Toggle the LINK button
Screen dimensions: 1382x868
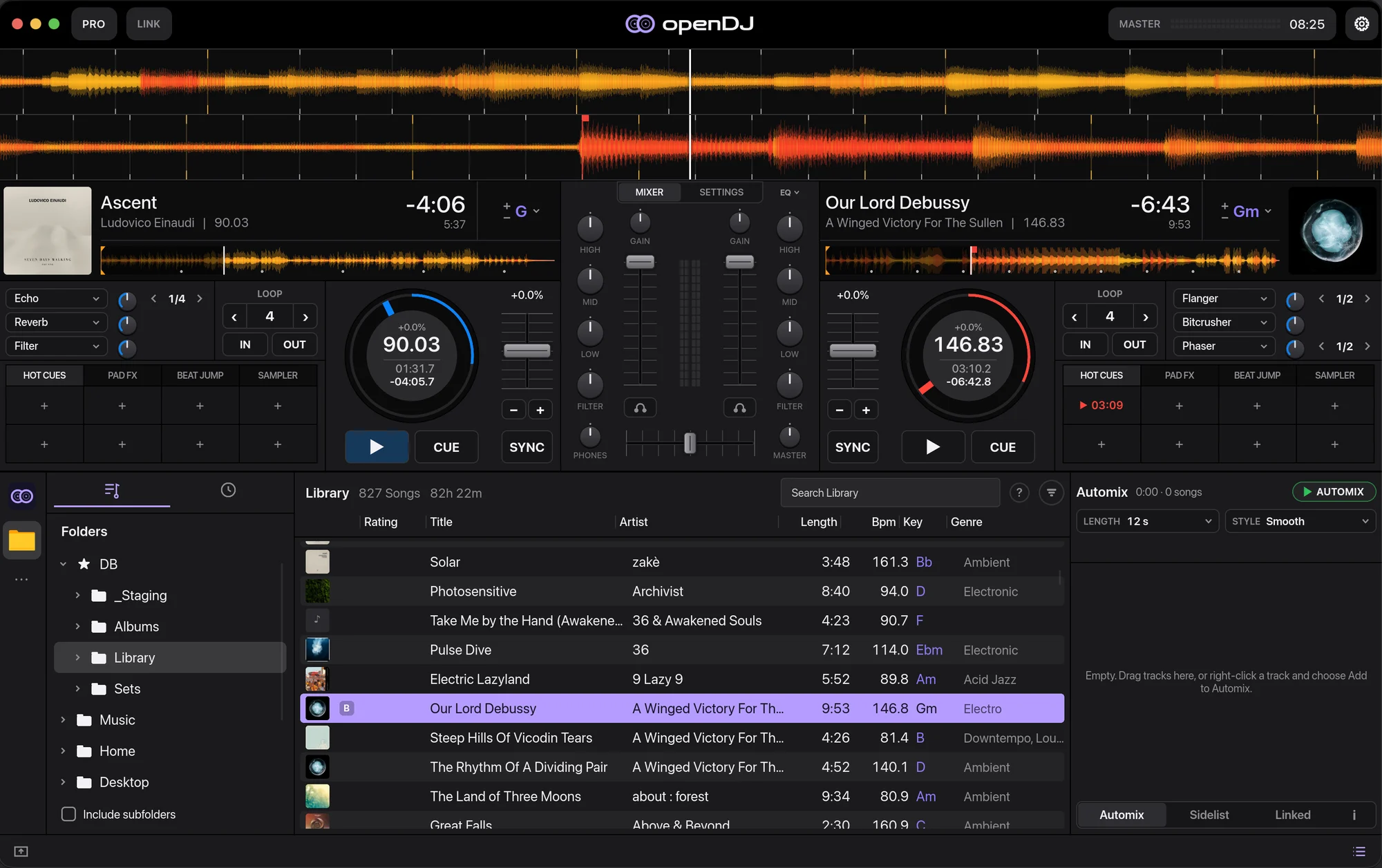coord(149,24)
